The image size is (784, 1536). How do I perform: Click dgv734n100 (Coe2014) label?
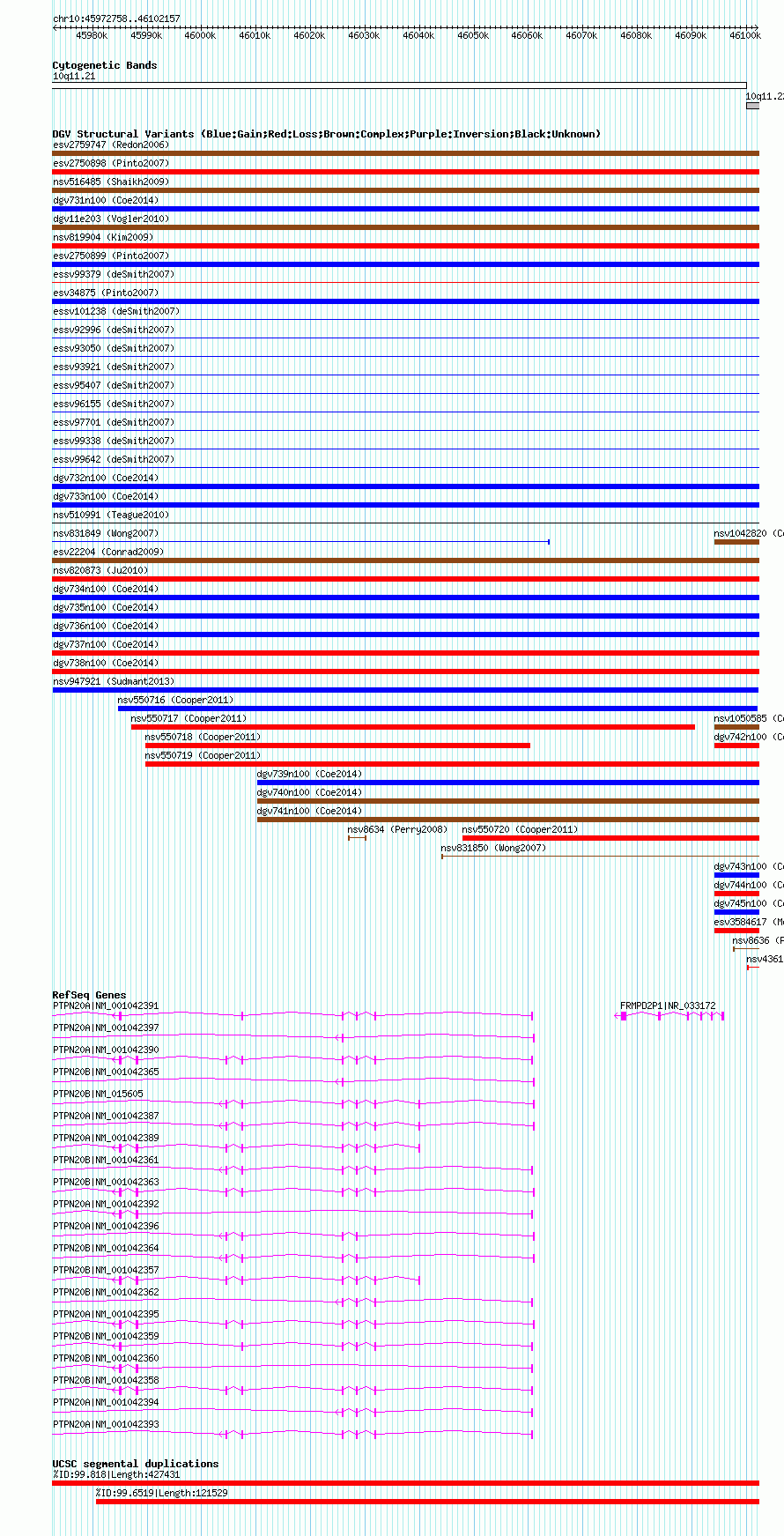click(106, 589)
